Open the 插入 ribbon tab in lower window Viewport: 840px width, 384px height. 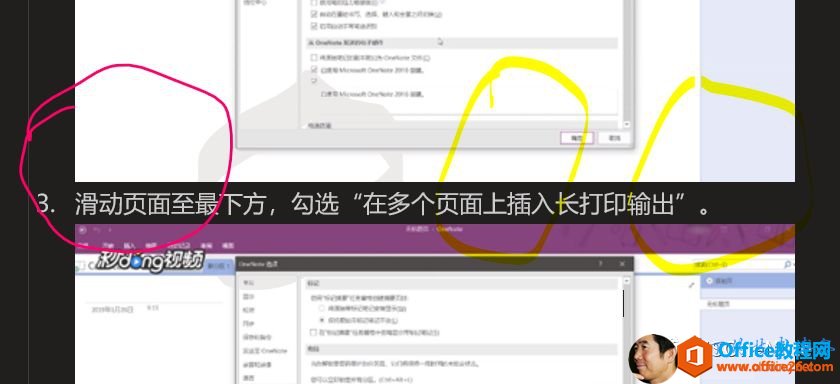point(130,245)
